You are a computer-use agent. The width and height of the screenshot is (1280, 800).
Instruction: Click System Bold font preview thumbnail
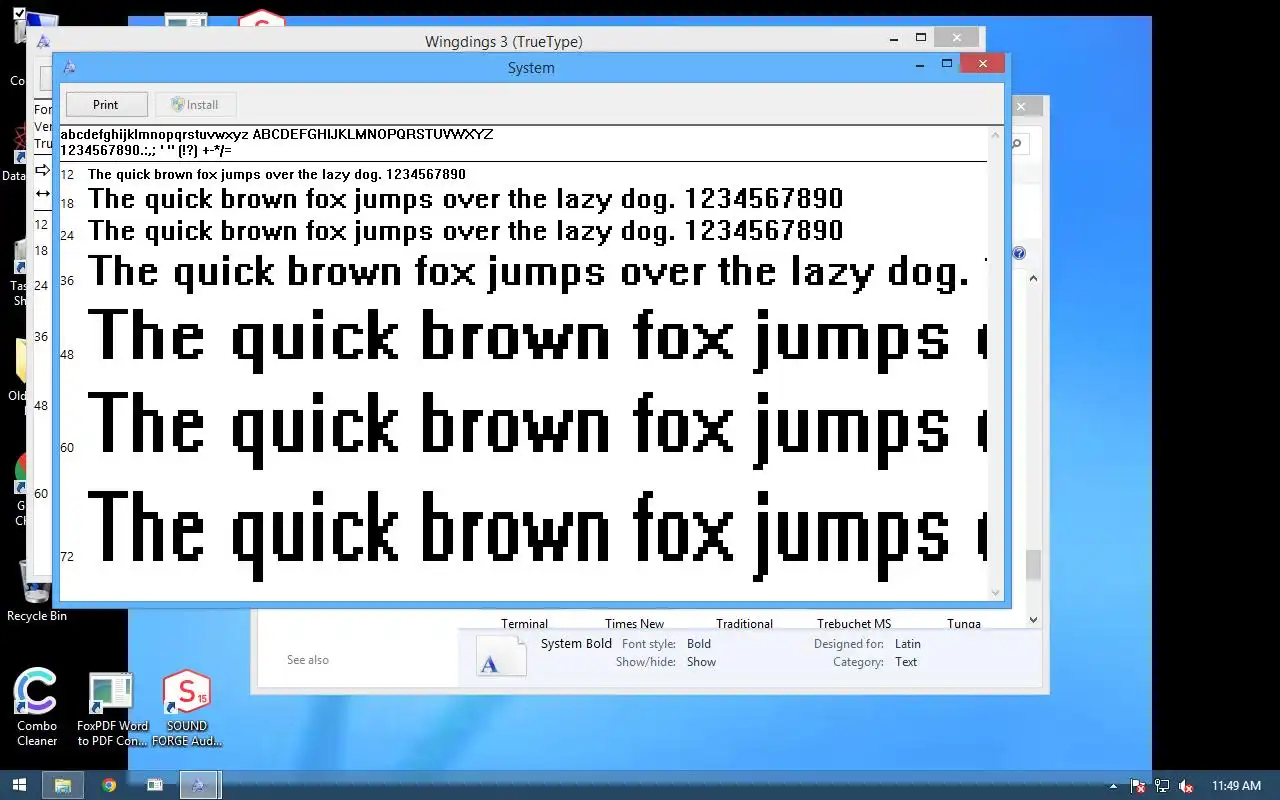pos(500,656)
